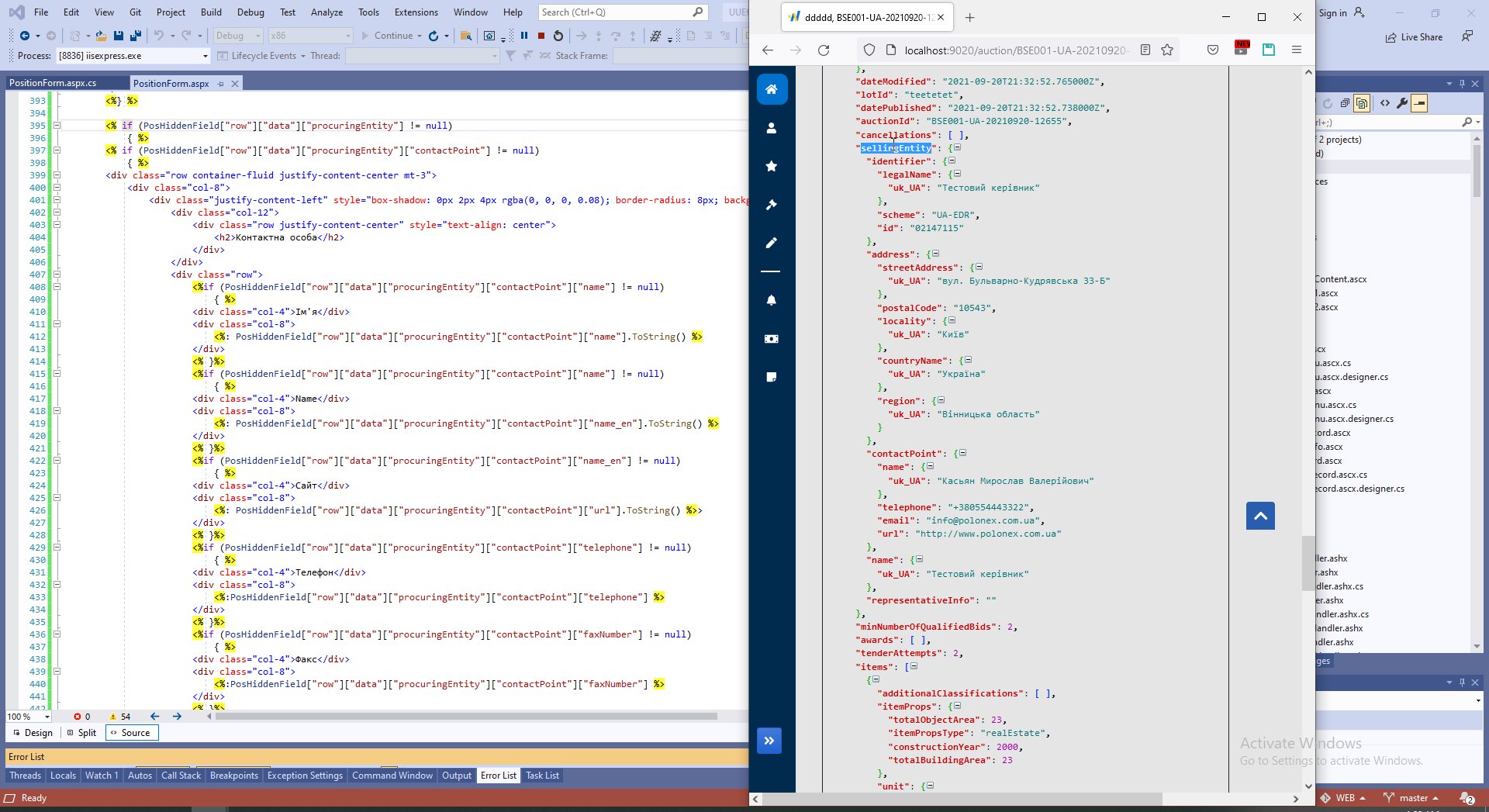The height and width of the screenshot is (812, 1489).
Task: Click the Find in Files icon
Action: [466, 36]
